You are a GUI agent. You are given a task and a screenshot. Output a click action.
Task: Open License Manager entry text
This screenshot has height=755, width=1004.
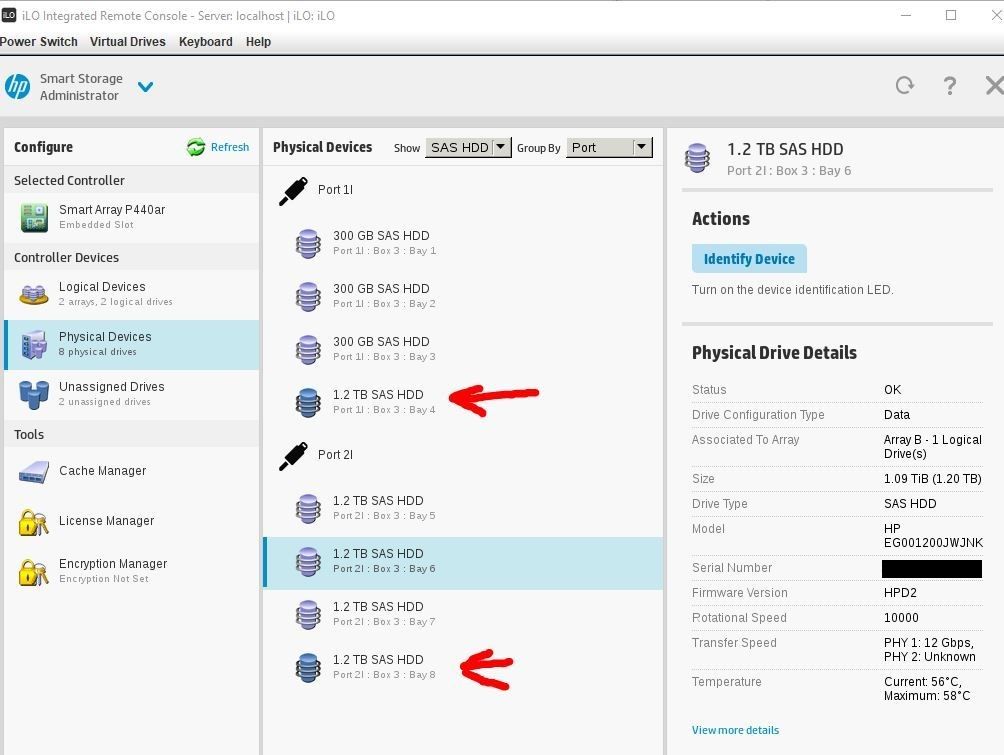(106, 521)
